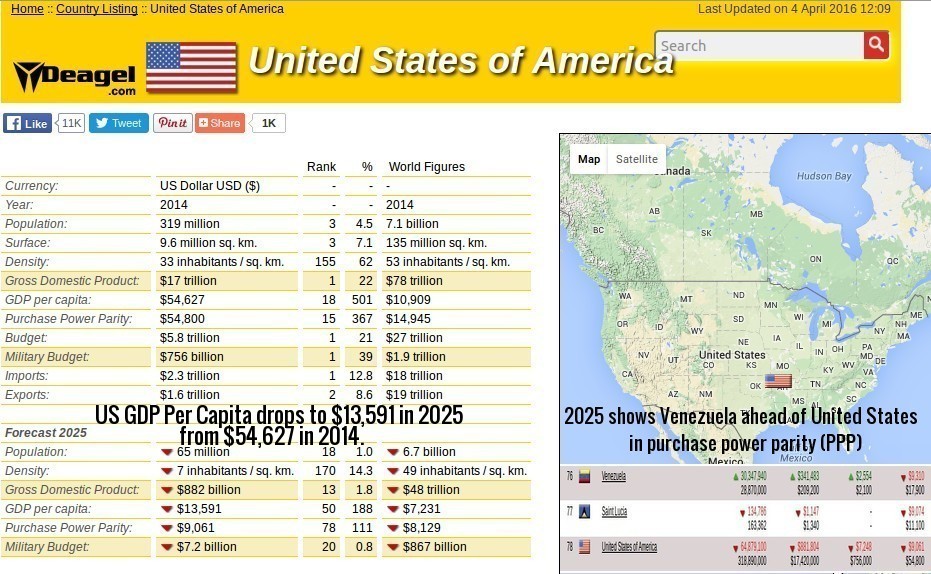Click the 1K share count bubble
The image size is (931, 574).
[x=268, y=123]
